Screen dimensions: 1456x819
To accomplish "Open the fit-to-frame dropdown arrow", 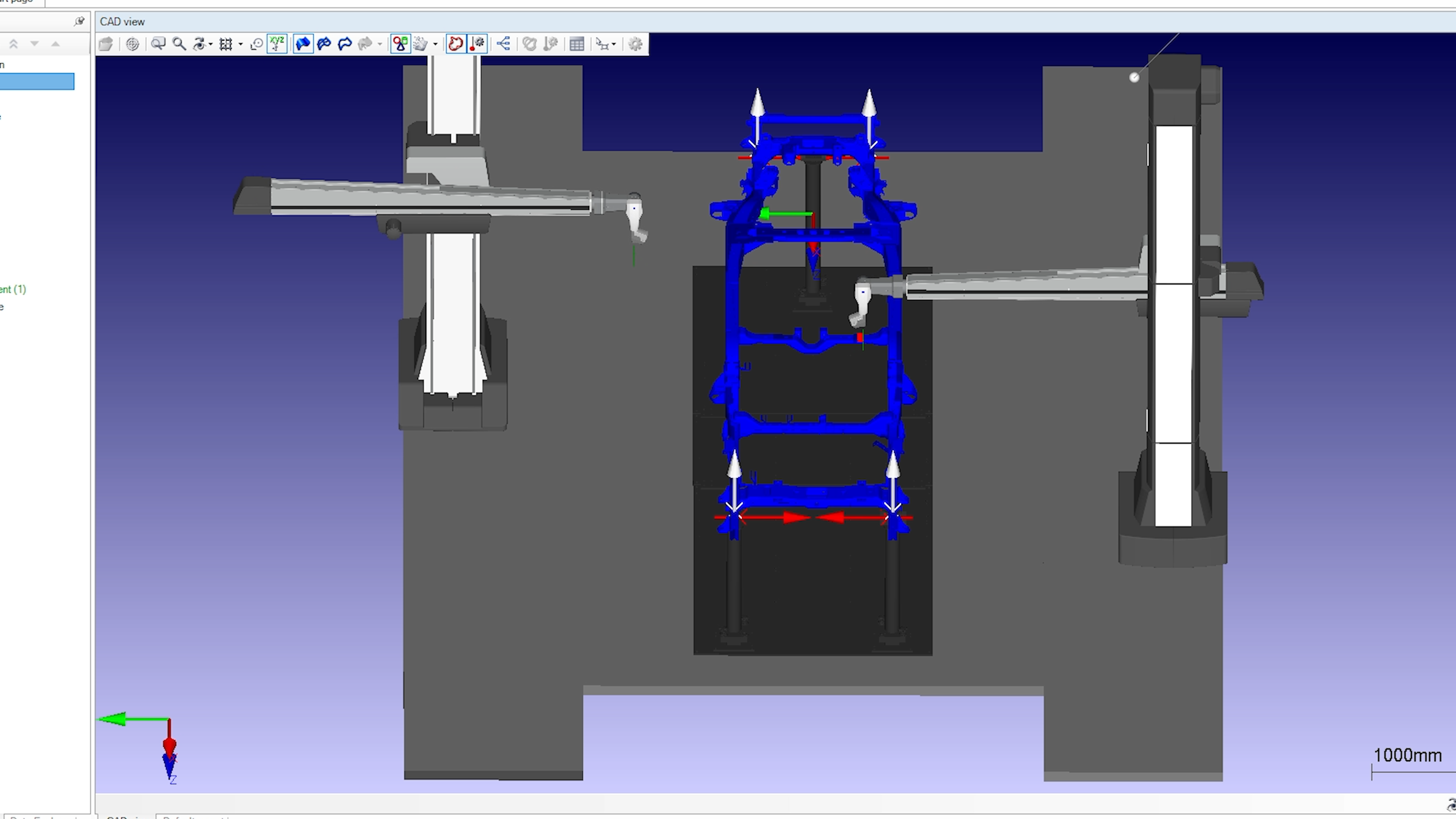I will [241, 44].
